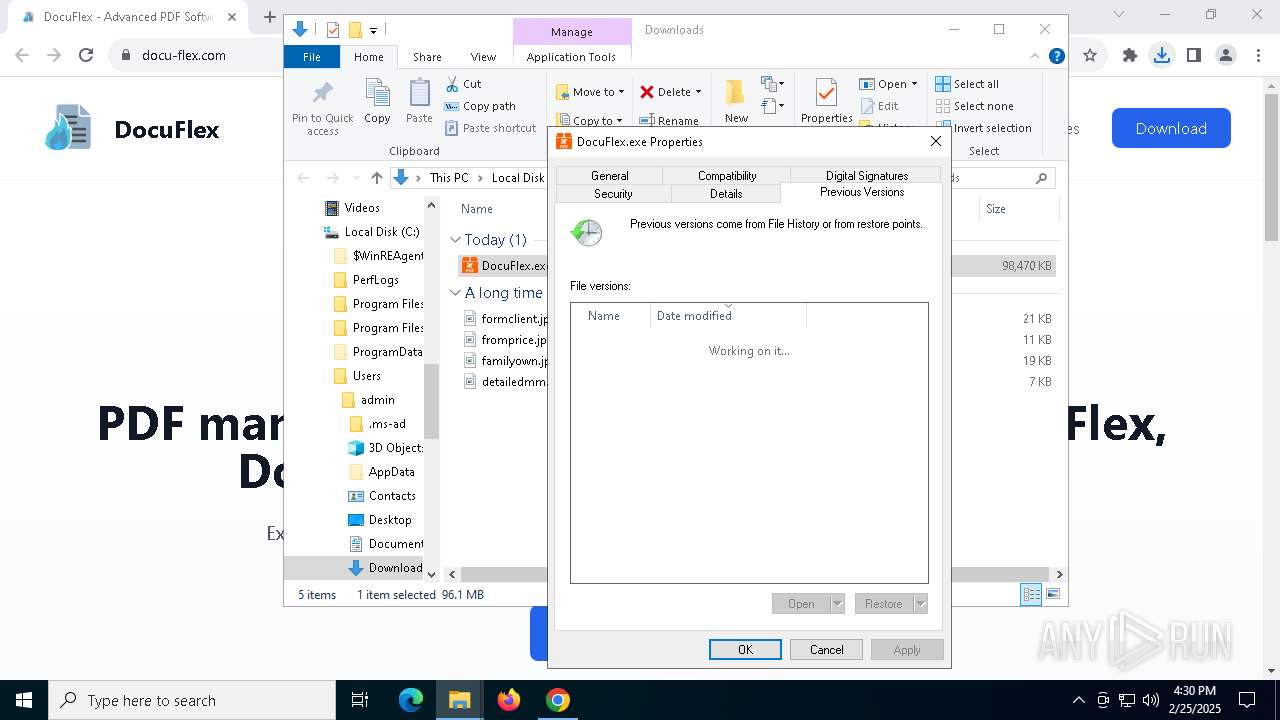This screenshot has width=1280, height=720.
Task: Open Chrome profile avatar icon
Action: (x=1225, y=56)
